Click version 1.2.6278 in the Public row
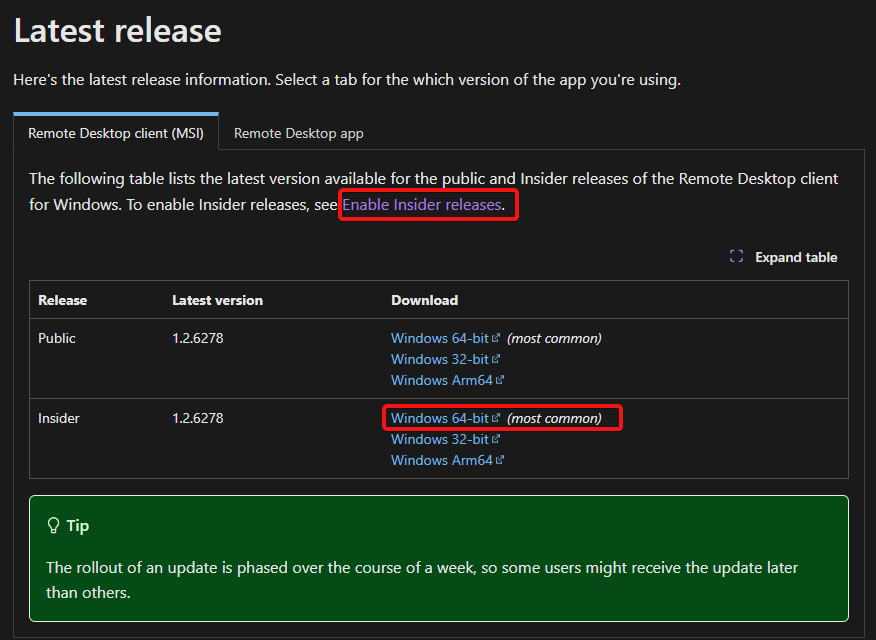This screenshot has width=876, height=640. pos(198,338)
